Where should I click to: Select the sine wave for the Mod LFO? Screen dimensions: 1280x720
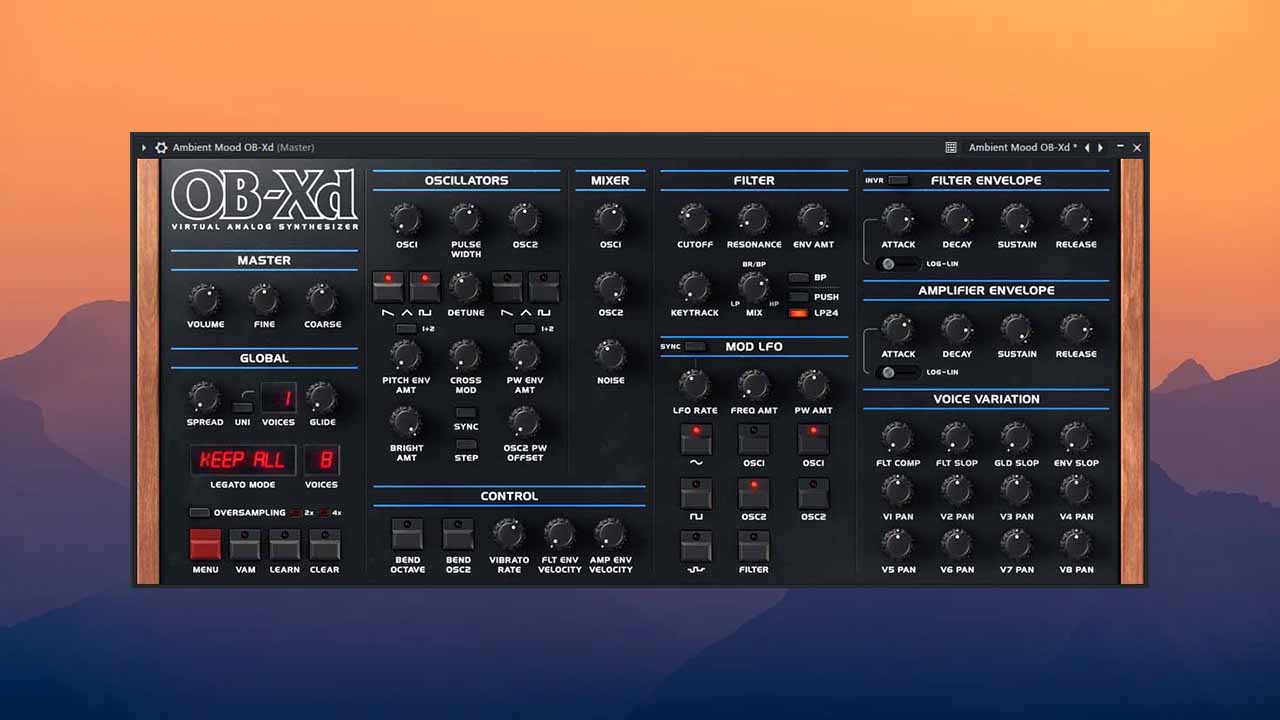[696, 437]
